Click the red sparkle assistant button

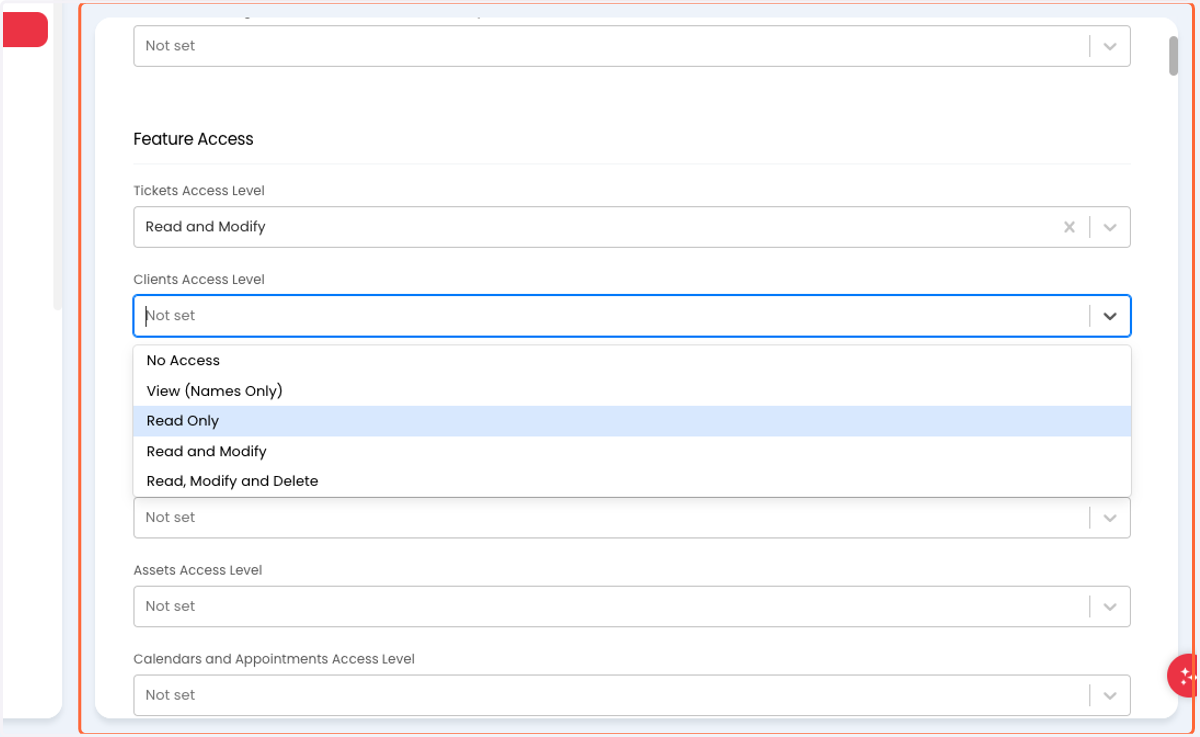click(1185, 675)
